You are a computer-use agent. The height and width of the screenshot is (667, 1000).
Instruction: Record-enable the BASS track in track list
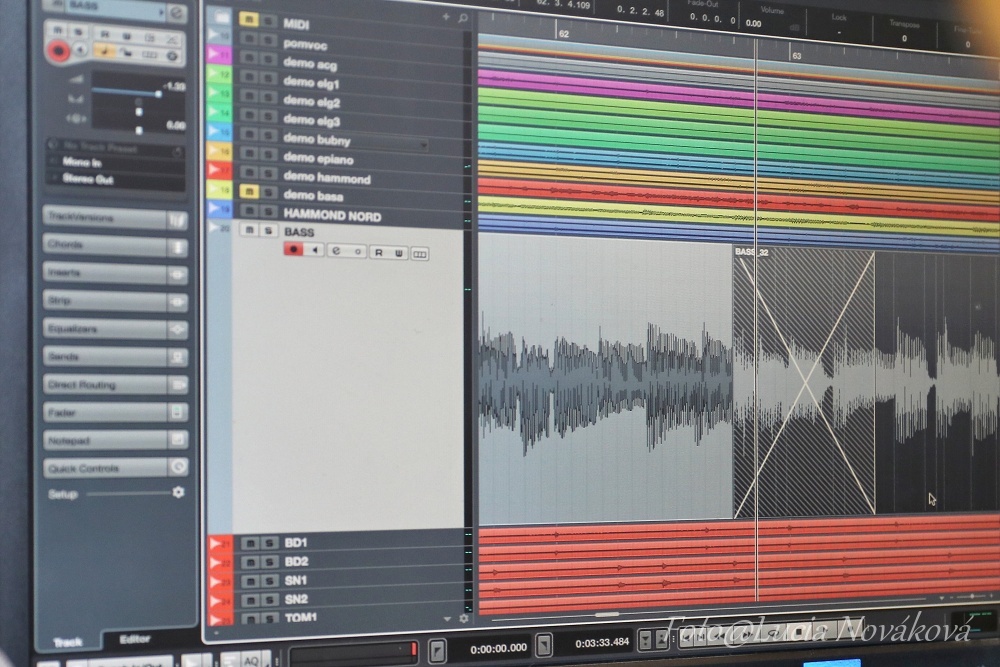click(x=293, y=249)
